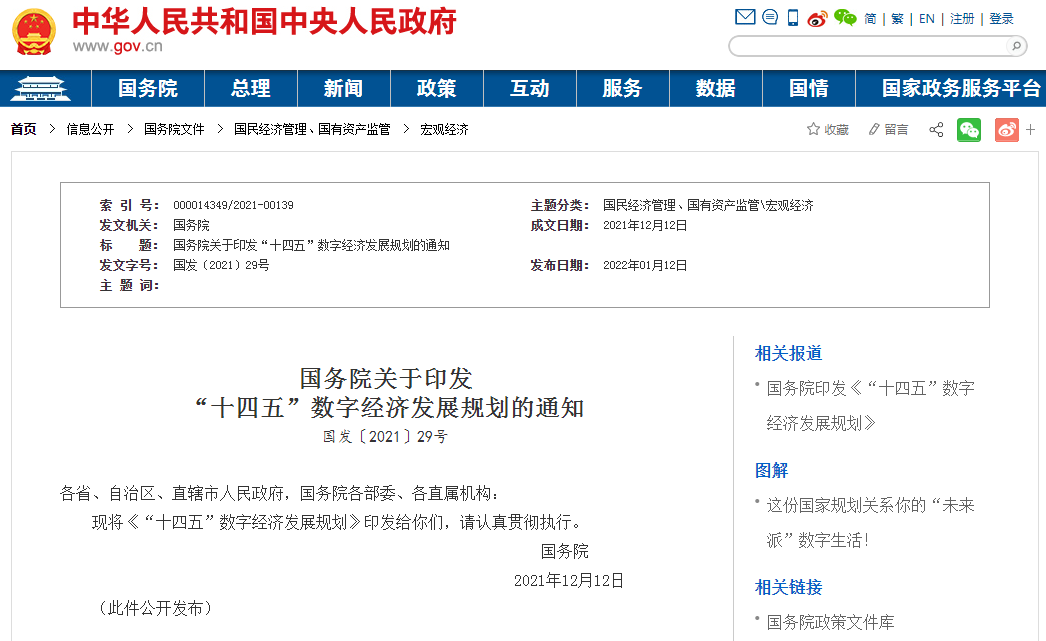
Task: Switch to simplified Chinese 简
Action: coord(870,19)
